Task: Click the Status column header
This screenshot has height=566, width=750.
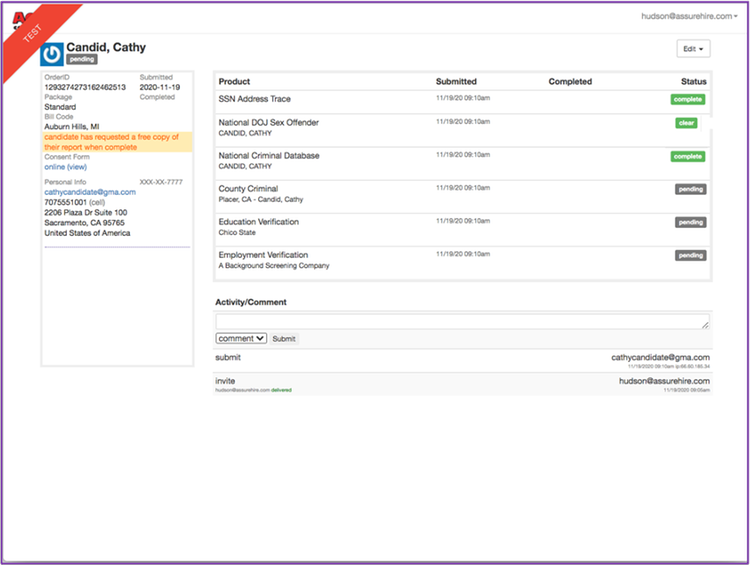Action: click(694, 82)
